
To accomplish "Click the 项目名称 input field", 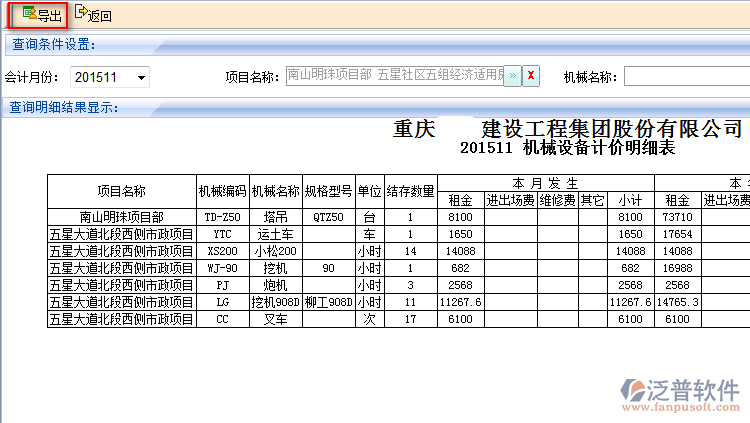I will click(394, 76).
